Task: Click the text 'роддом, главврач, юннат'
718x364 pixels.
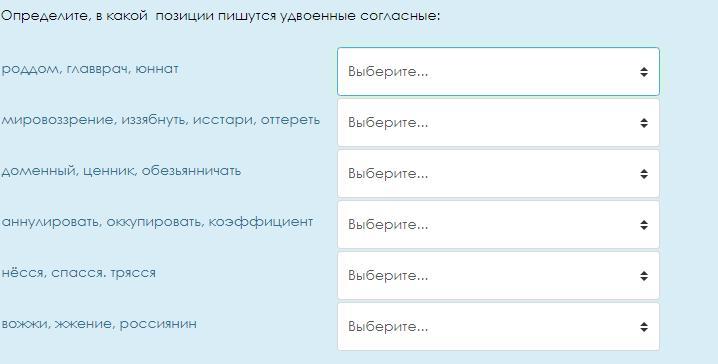Action: 90,69
